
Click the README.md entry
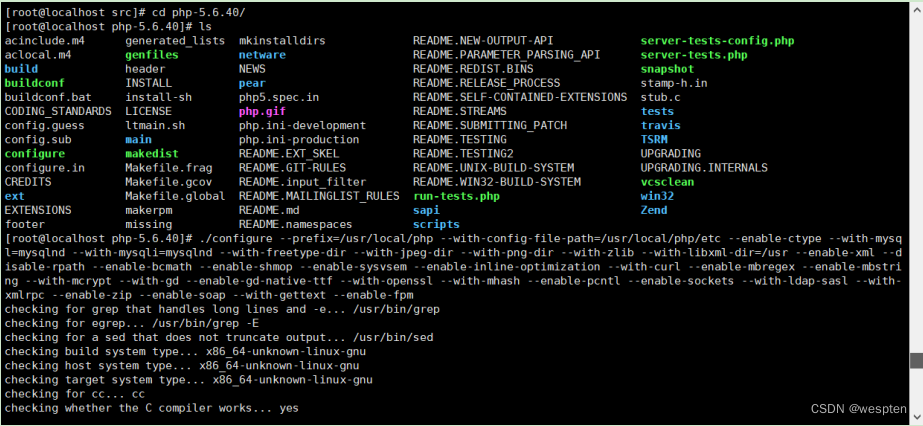coord(269,211)
